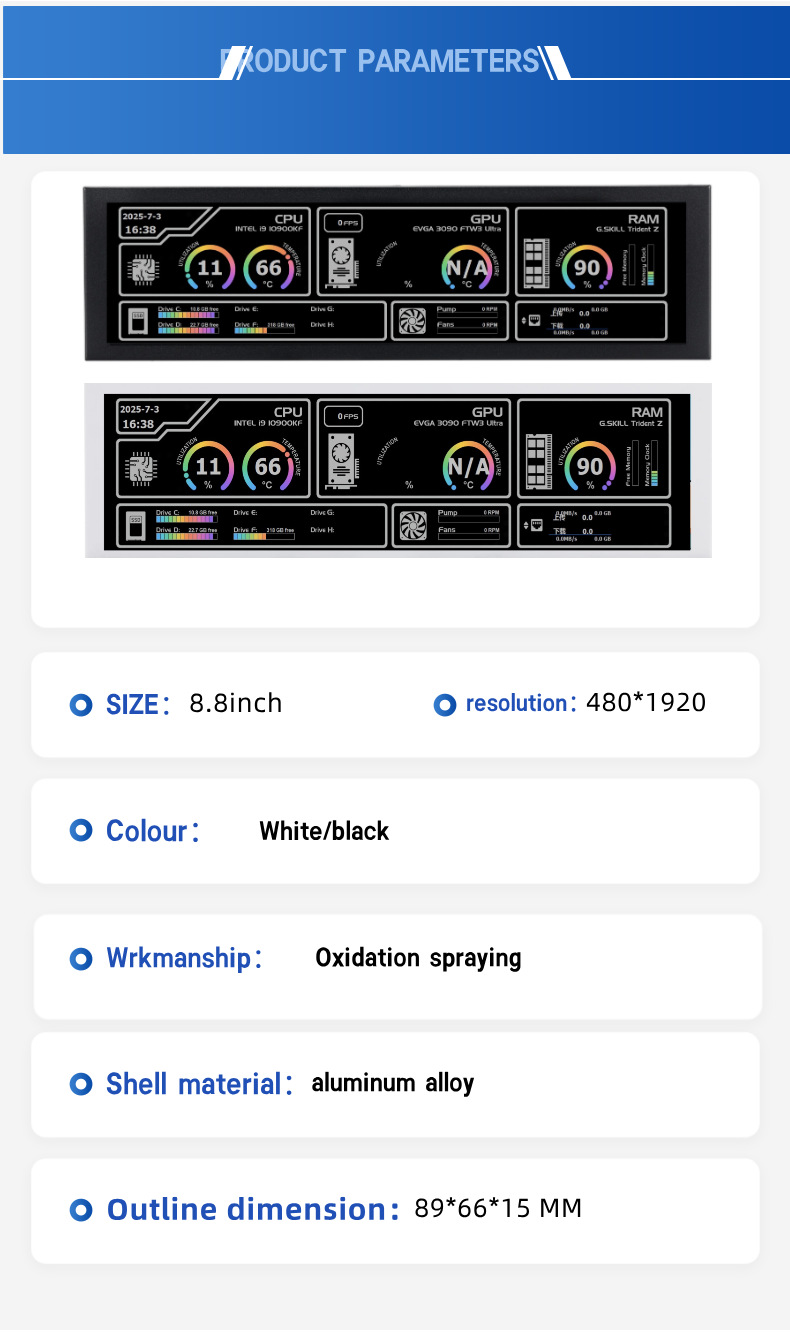Click the cooling fan icon on the black-frame display
This screenshot has height=1333, width=790.
[x=412, y=321]
